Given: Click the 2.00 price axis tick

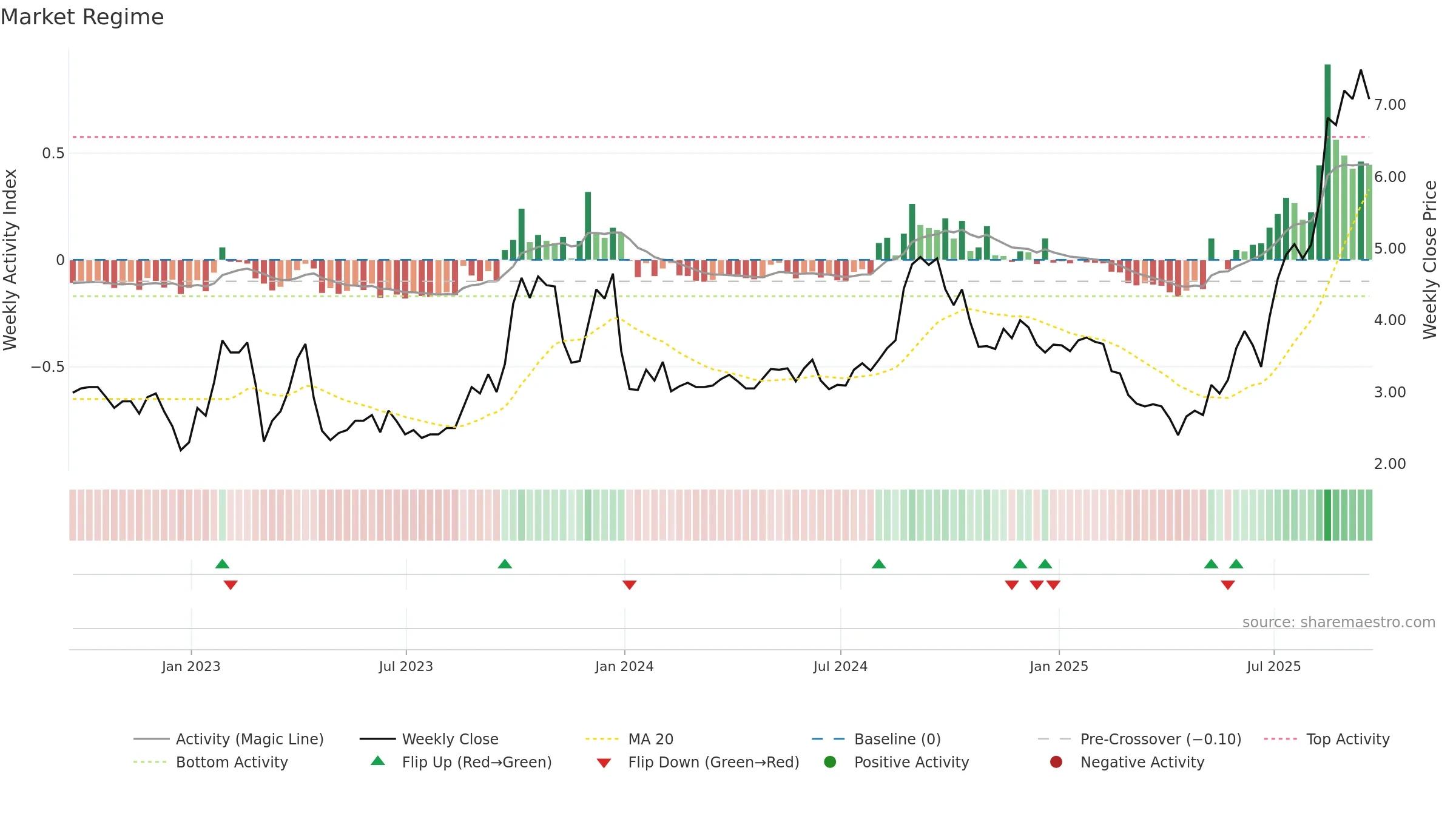Looking at the screenshot, I should coord(1390,464).
